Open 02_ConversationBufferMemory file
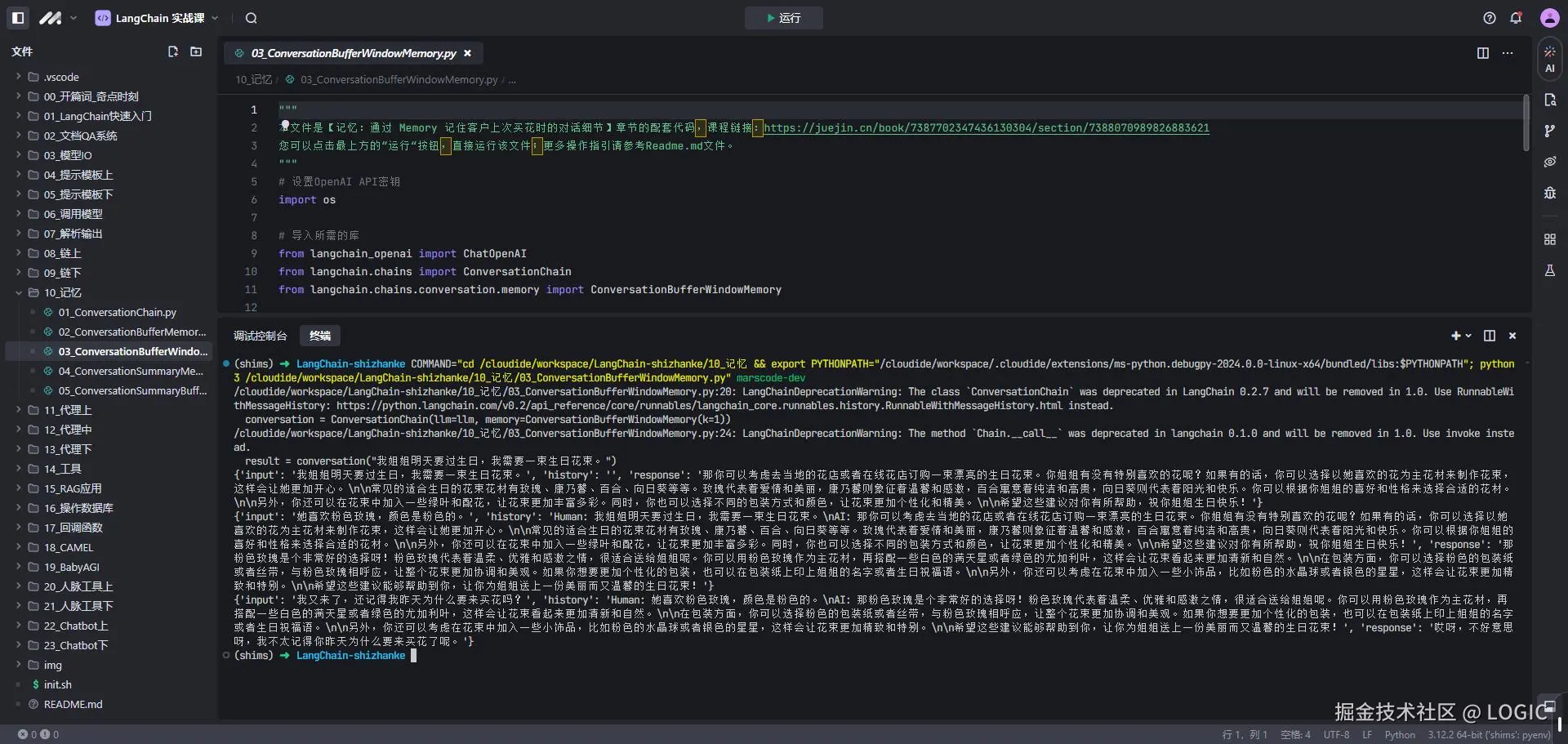Viewport: 1568px width, 744px height. click(x=131, y=332)
